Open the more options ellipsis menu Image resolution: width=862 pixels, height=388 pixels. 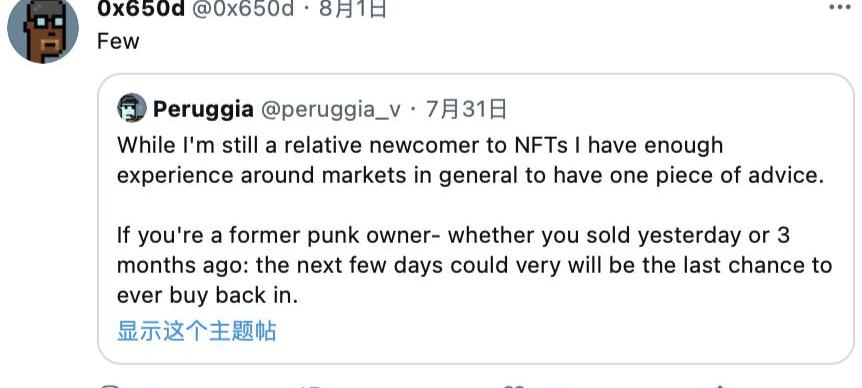[x=839, y=7]
